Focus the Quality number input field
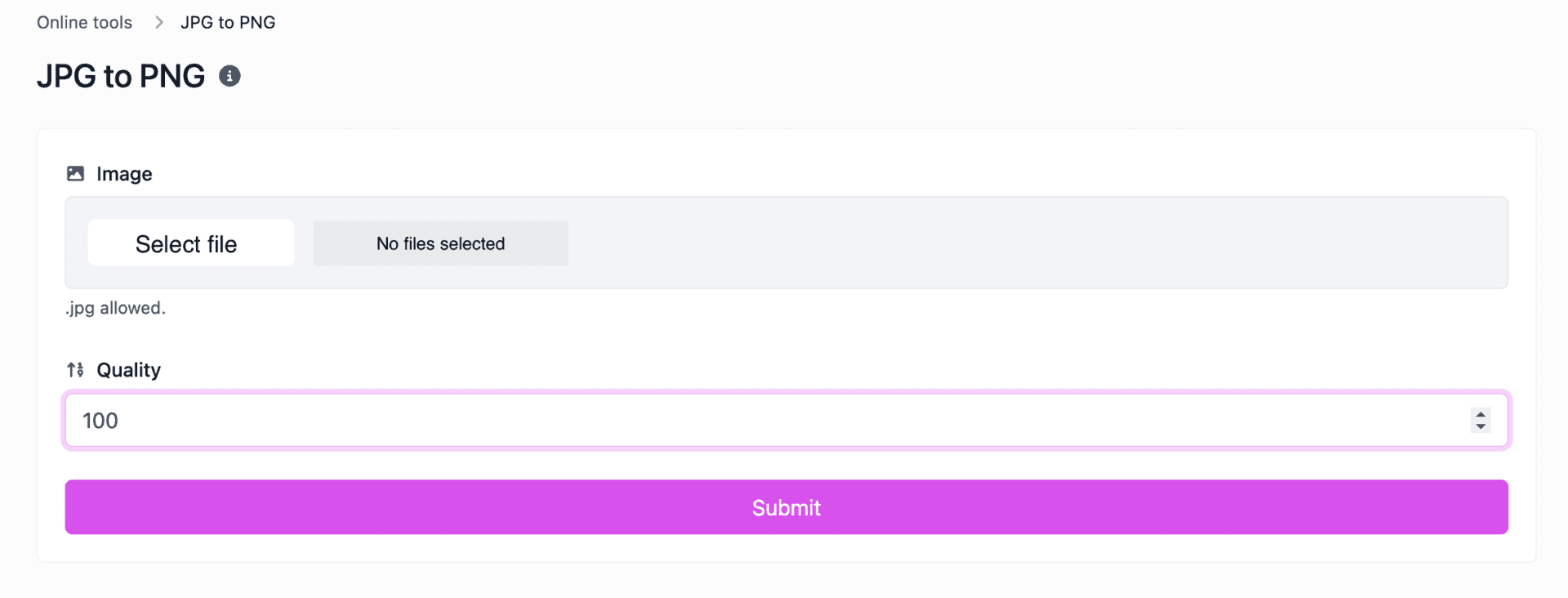The height and width of the screenshot is (598, 1568). click(735, 421)
